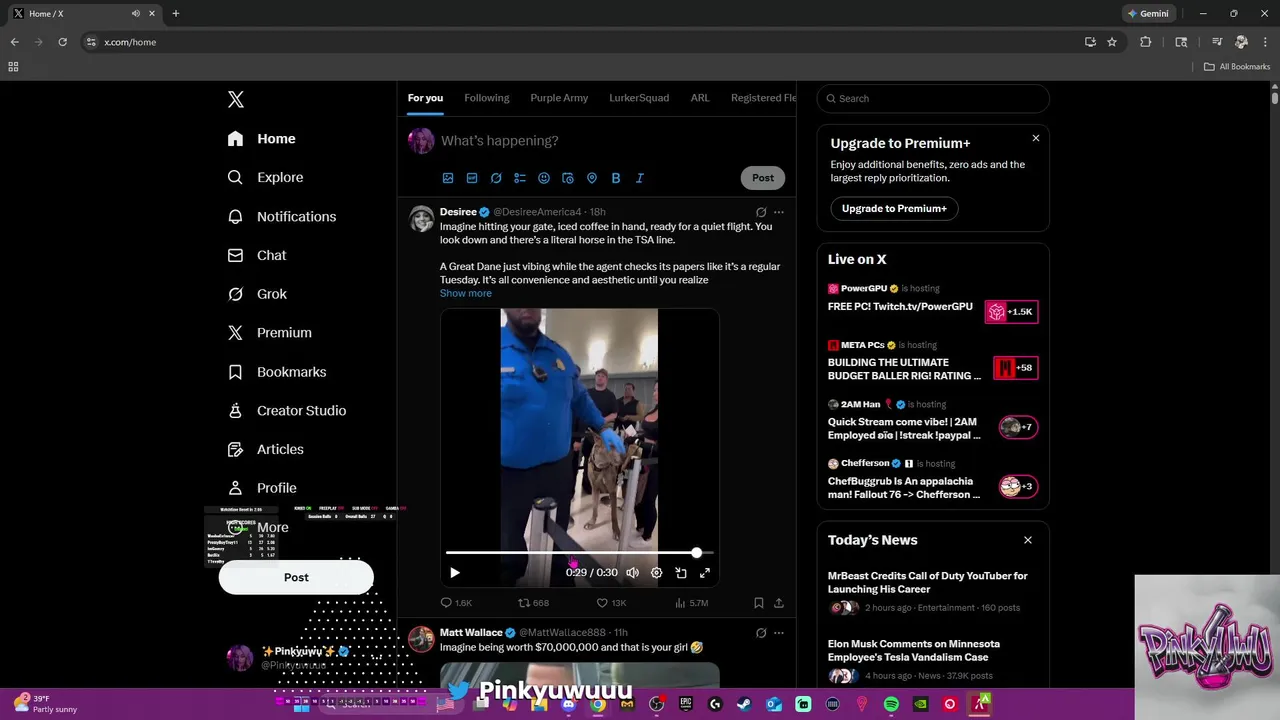The height and width of the screenshot is (720, 1280).
Task: Share Desiree's post
Action: pos(779,603)
